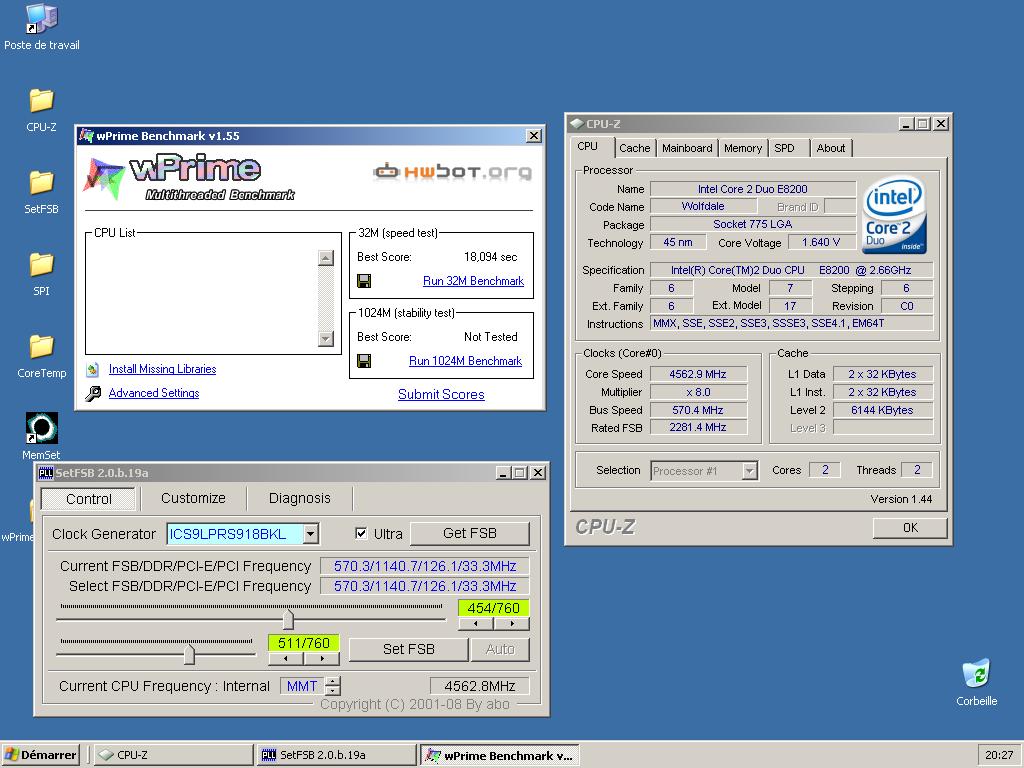Click Démarrer start button
Screen dimensions: 1024x768
[x=40, y=755]
